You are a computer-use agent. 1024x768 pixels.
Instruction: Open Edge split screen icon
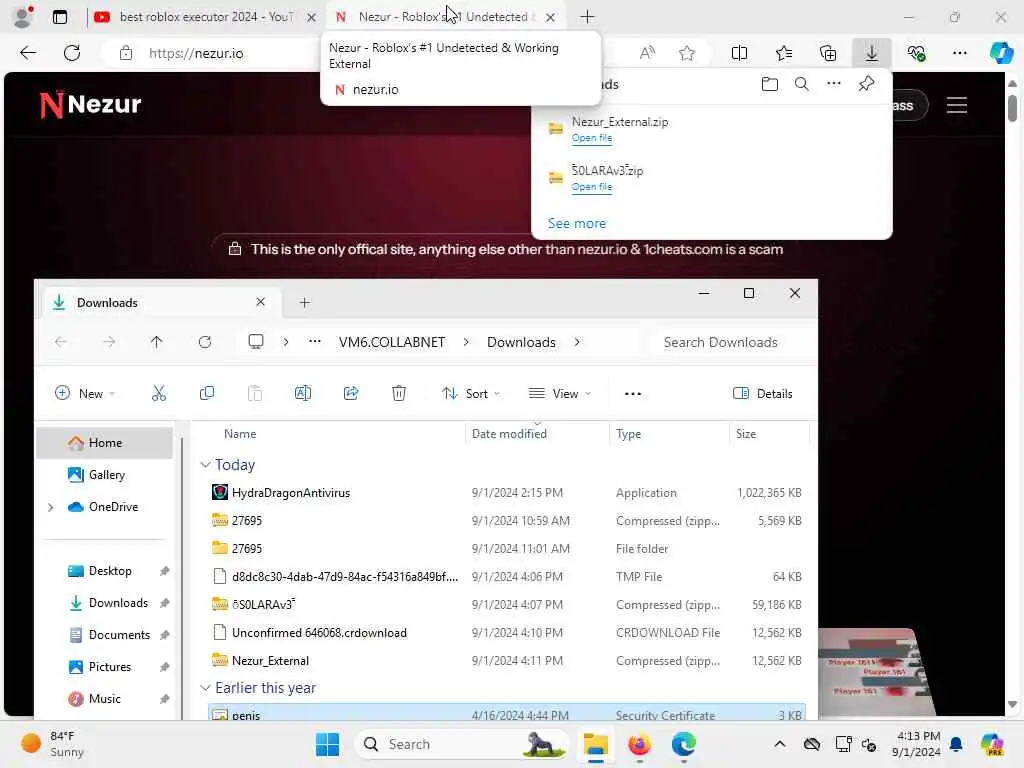point(739,53)
